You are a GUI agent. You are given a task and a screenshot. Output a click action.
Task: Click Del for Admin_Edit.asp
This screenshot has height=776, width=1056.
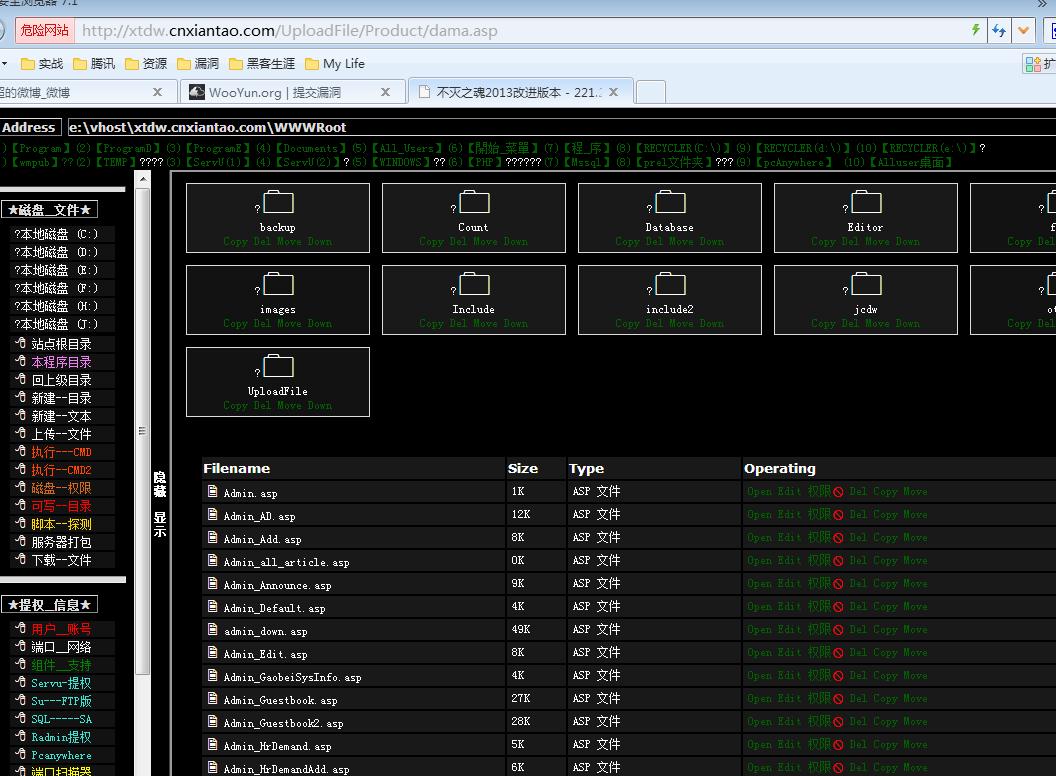[858, 653]
